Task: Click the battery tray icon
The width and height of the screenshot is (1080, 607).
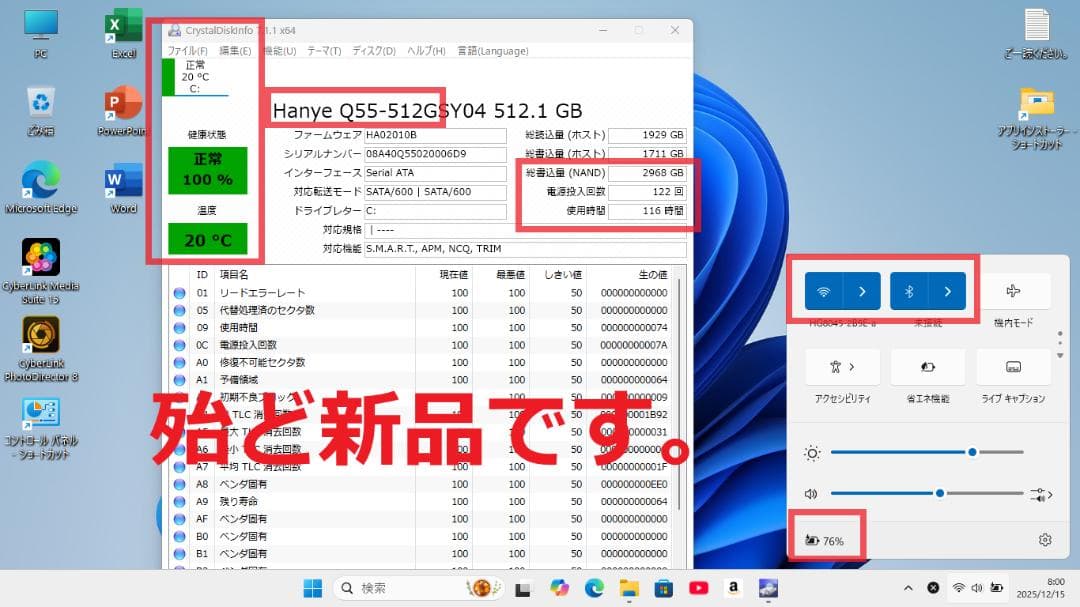Action: [996, 588]
